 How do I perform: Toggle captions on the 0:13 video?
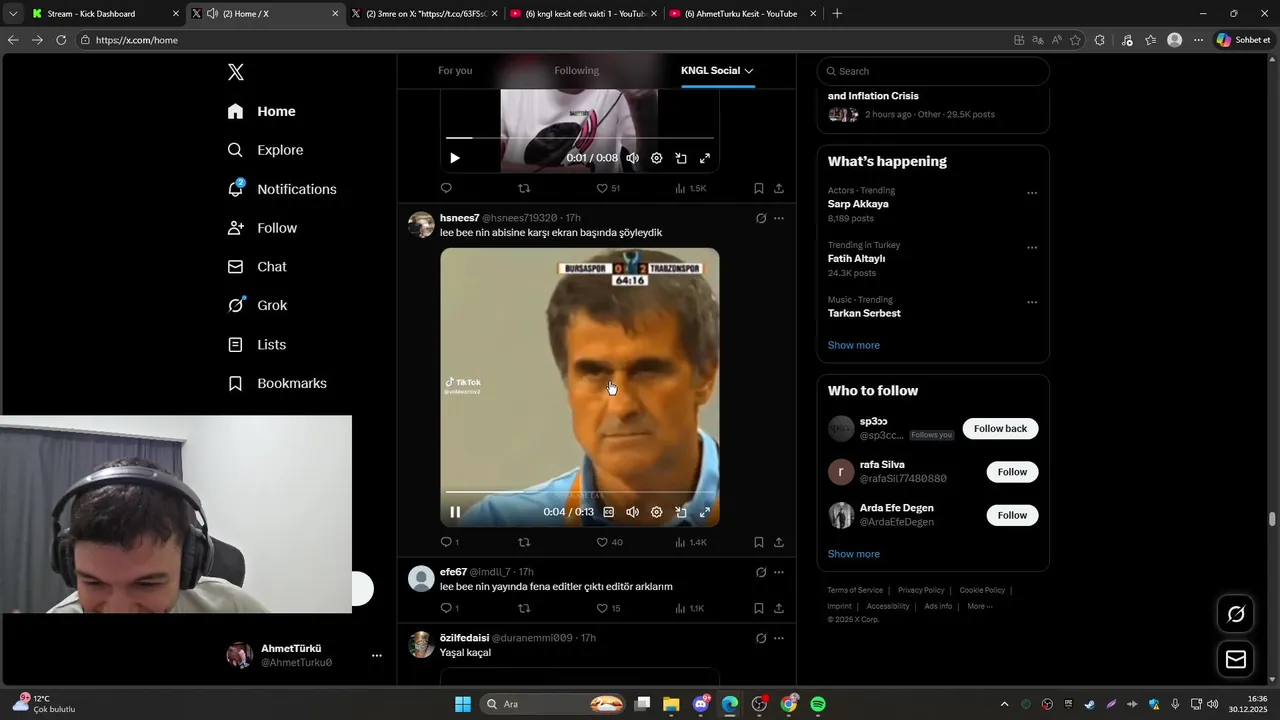(x=608, y=512)
